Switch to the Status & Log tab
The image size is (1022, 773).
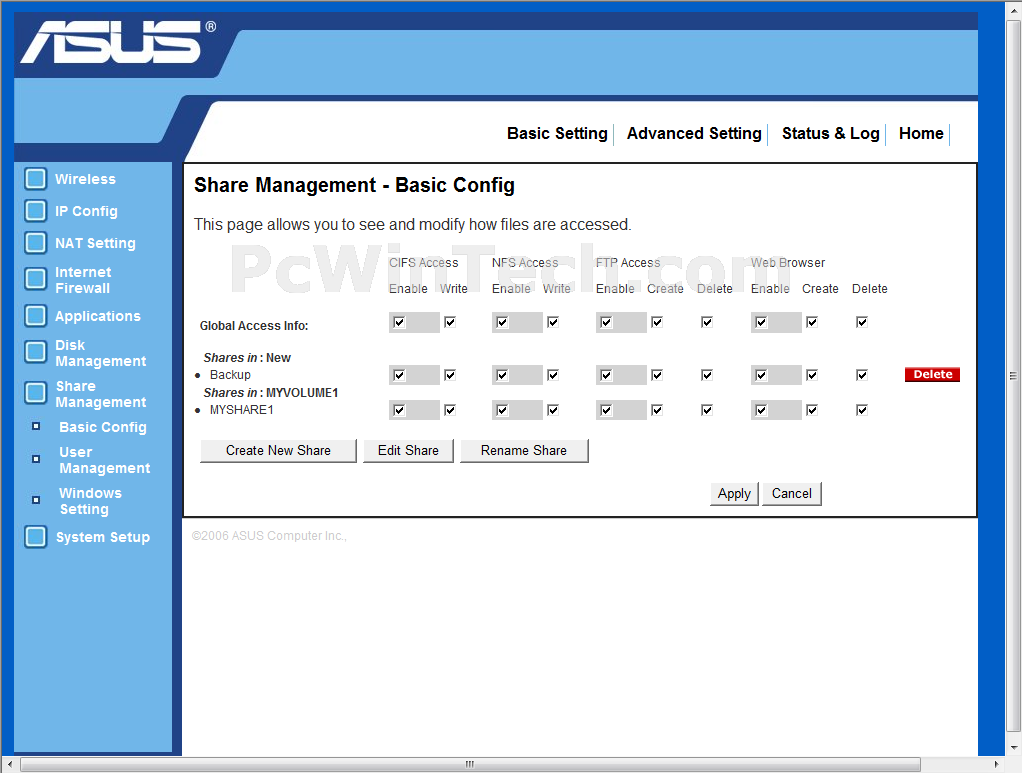pyautogui.click(x=830, y=133)
